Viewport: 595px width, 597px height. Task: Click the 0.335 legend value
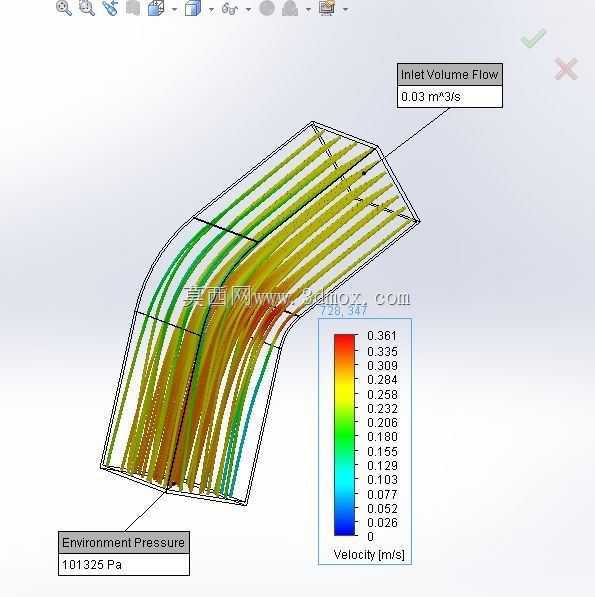click(x=382, y=351)
